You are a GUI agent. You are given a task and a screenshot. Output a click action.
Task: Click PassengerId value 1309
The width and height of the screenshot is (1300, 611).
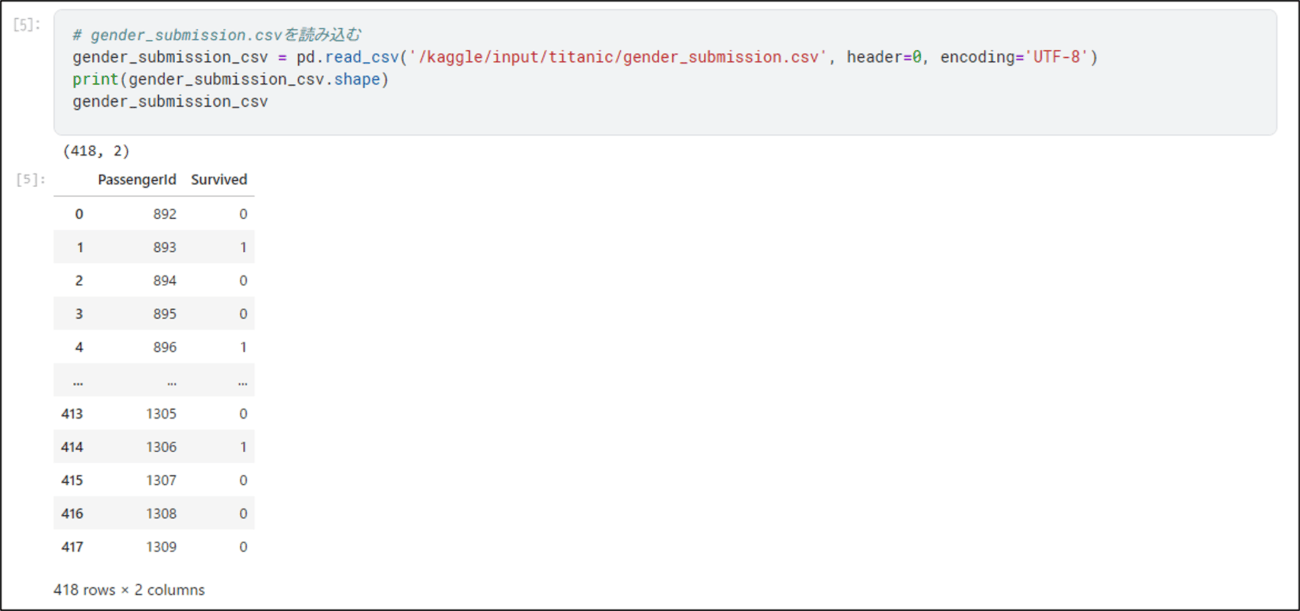(161, 547)
